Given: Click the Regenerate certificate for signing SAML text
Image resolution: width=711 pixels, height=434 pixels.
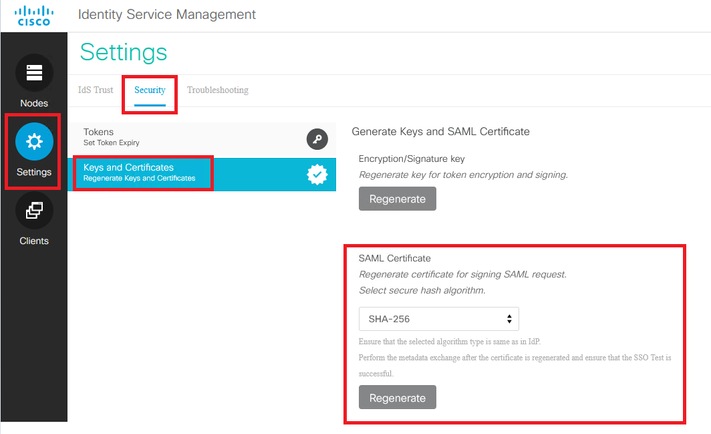Looking at the screenshot, I should pyautogui.click(x=463, y=274).
